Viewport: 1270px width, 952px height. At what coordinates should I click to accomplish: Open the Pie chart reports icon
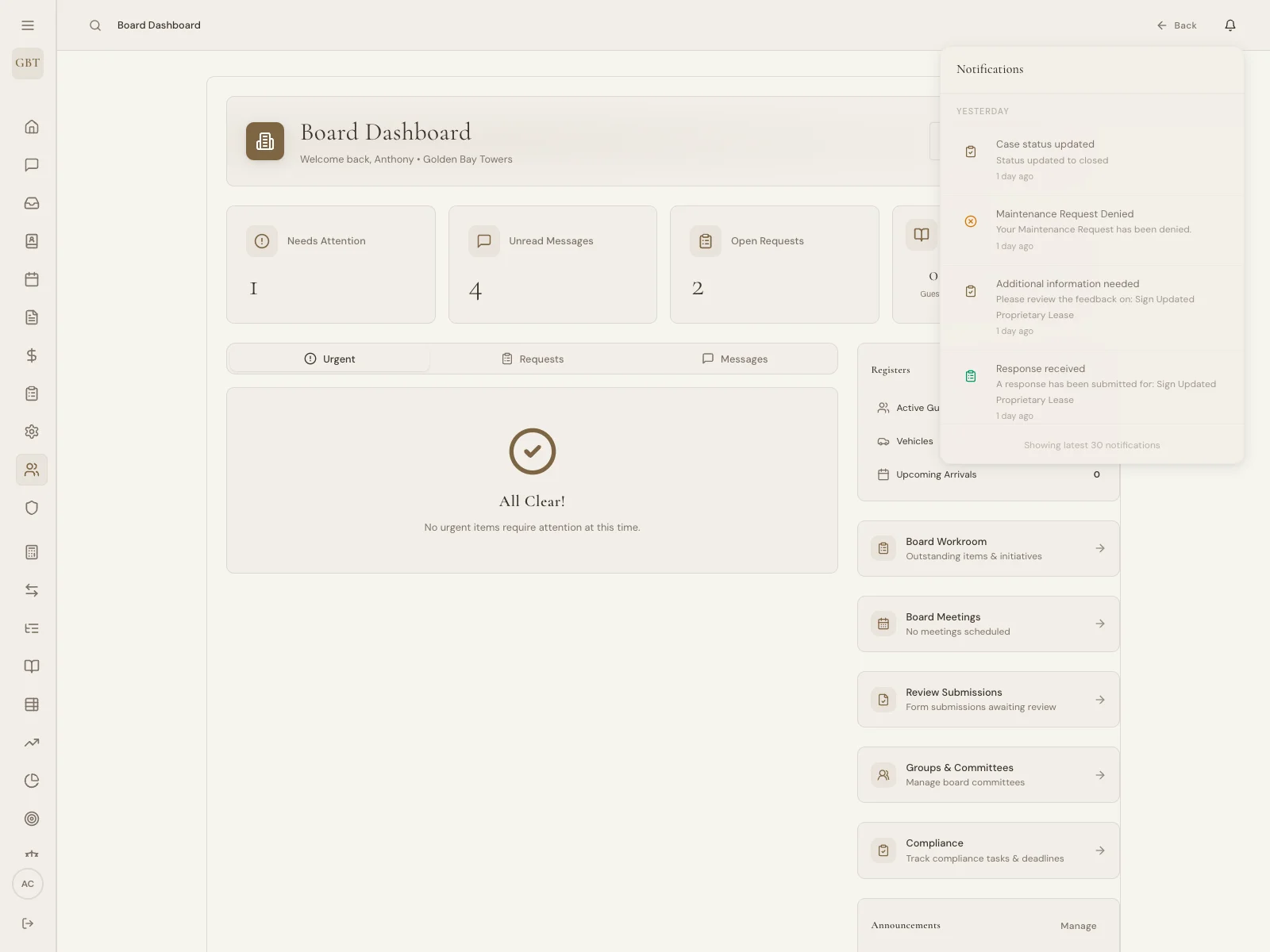click(x=31, y=781)
